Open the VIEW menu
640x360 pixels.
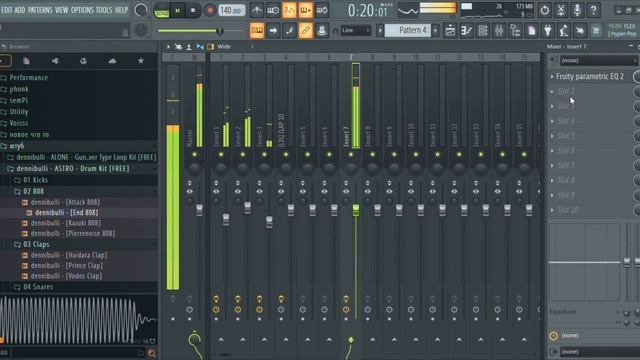[x=62, y=10]
